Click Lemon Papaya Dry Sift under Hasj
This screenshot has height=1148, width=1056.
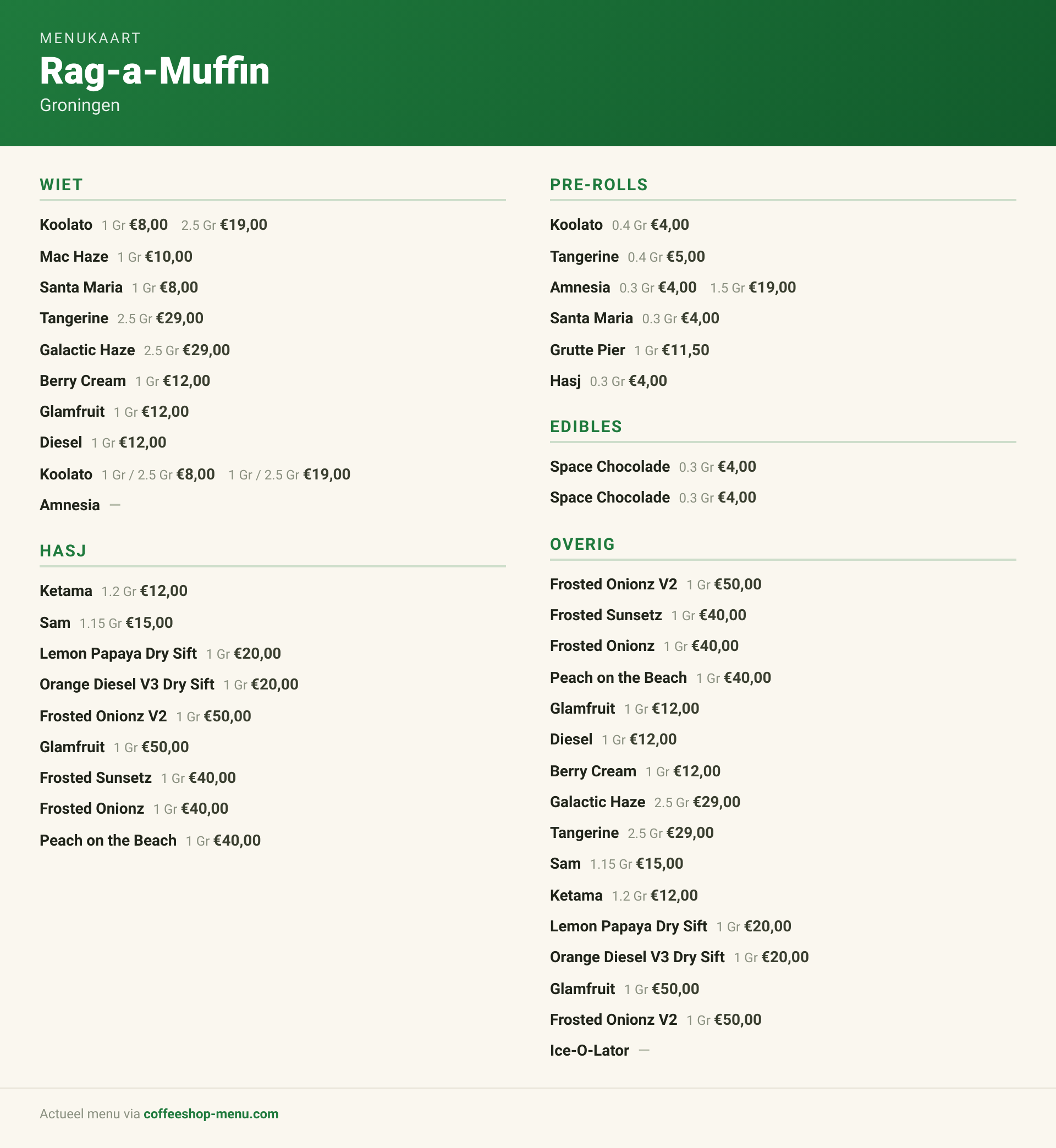point(118,653)
